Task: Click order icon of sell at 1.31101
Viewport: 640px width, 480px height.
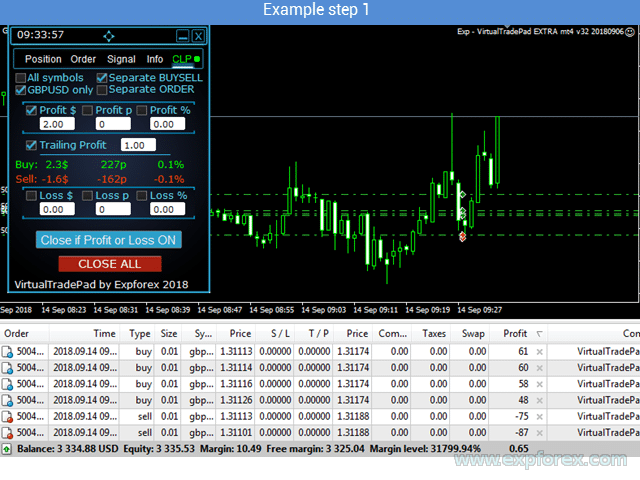Action: click(7, 433)
